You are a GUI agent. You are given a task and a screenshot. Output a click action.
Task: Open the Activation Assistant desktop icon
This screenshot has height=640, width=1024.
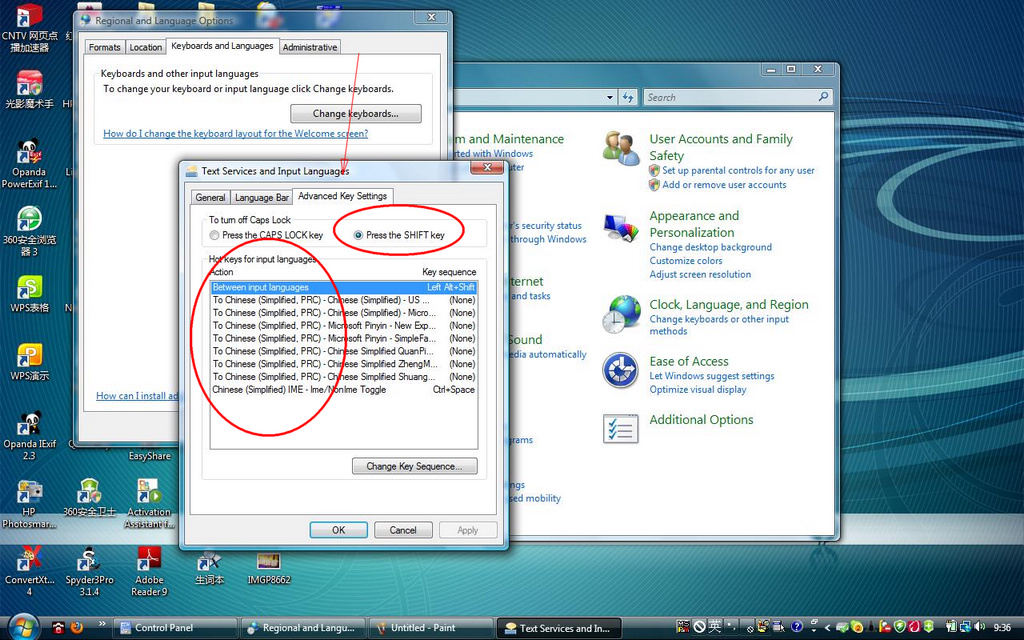pos(149,492)
